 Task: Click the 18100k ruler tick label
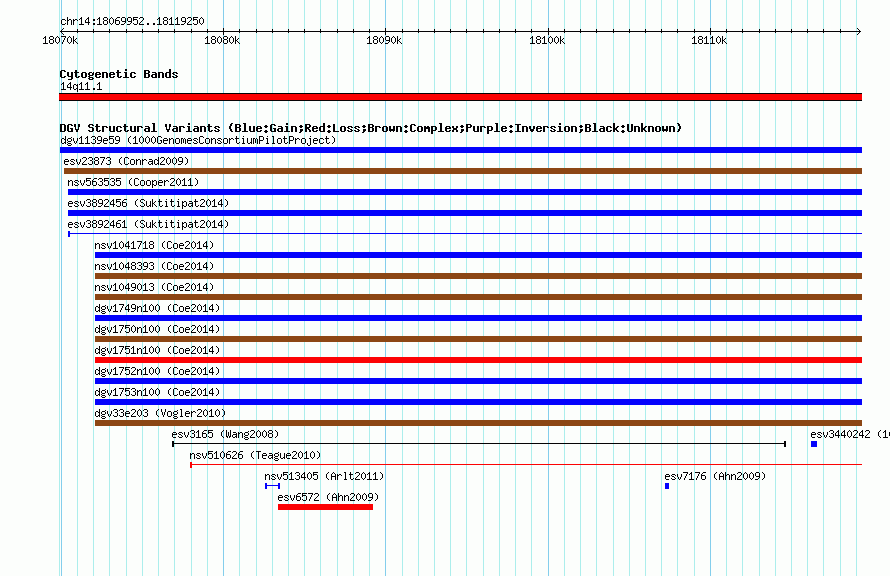(x=547, y=40)
